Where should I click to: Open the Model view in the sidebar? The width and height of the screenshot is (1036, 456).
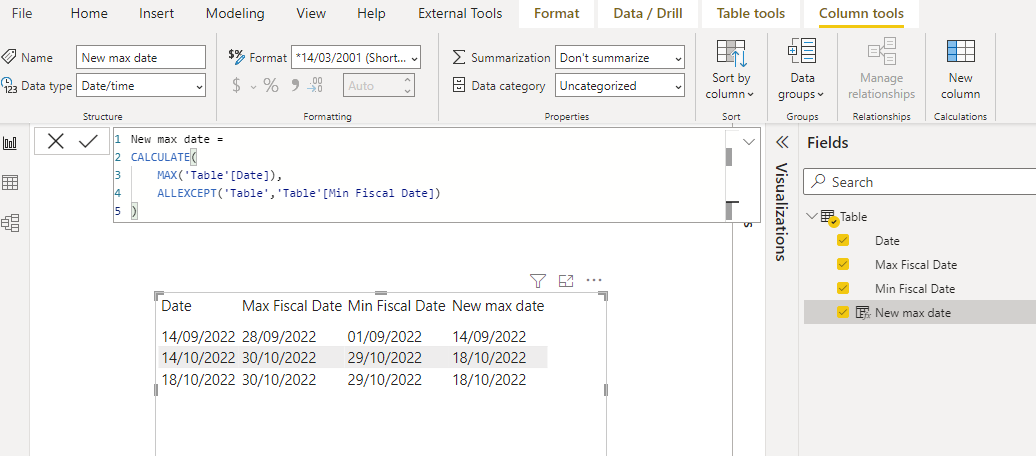[11, 223]
